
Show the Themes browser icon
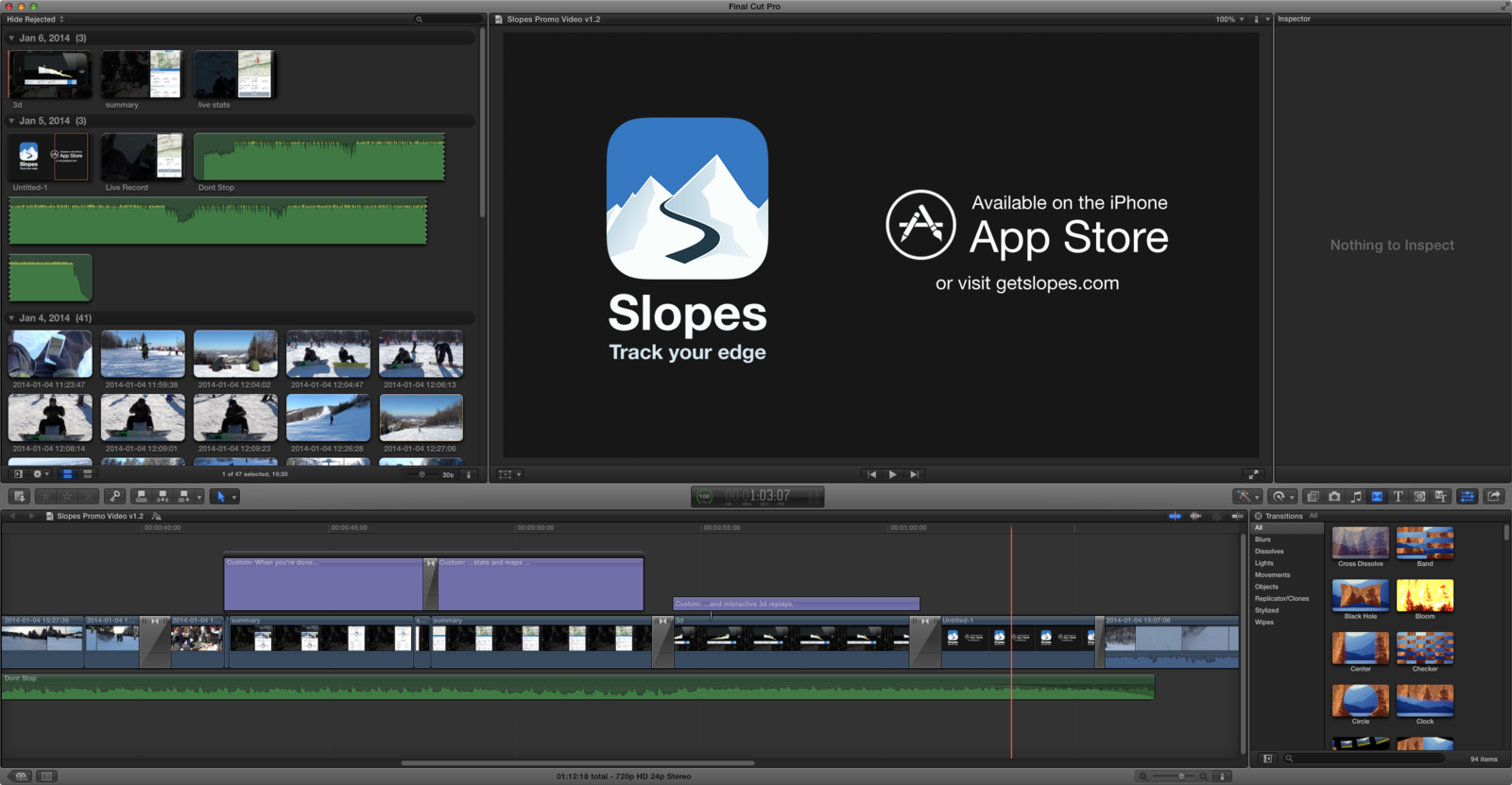[x=1440, y=496]
